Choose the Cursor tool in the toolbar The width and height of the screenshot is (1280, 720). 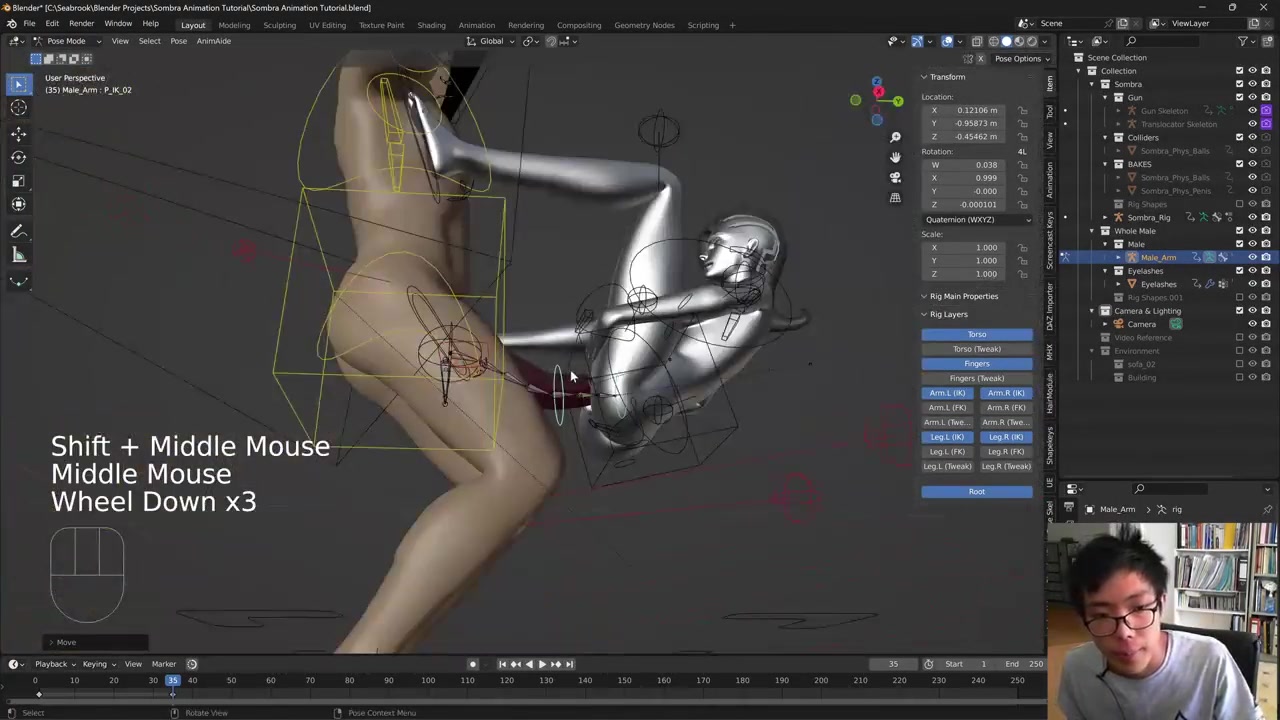[x=18, y=108]
